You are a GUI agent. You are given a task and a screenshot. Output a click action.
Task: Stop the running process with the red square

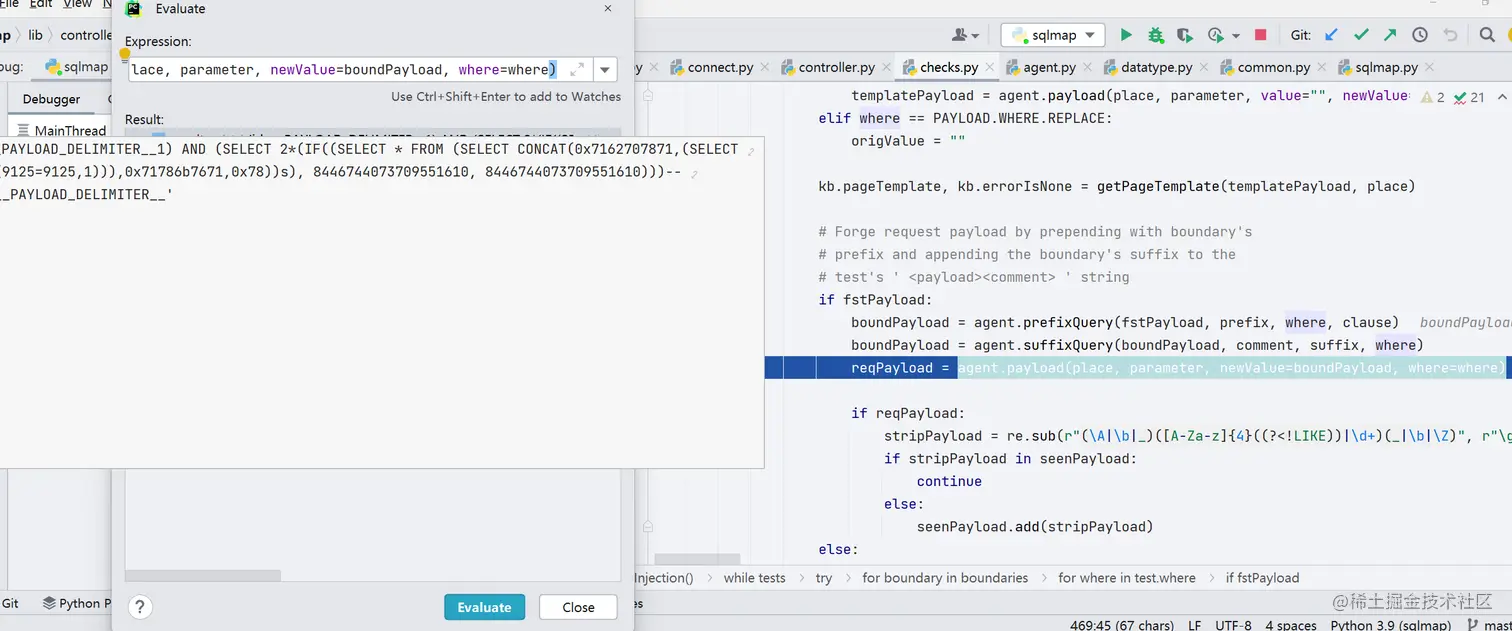[1260, 35]
